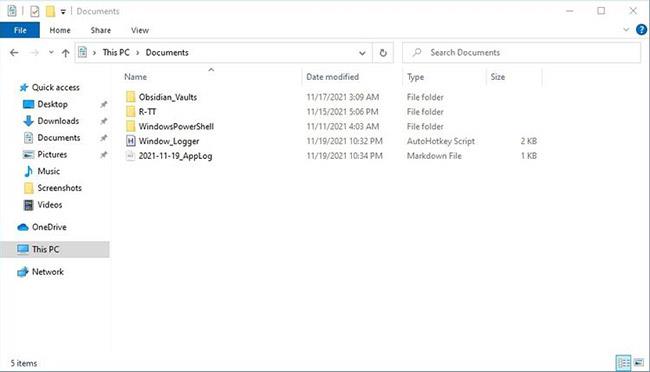Click the OneDrive cloud icon
The height and width of the screenshot is (372, 650).
pyautogui.click(x=23, y=227)
